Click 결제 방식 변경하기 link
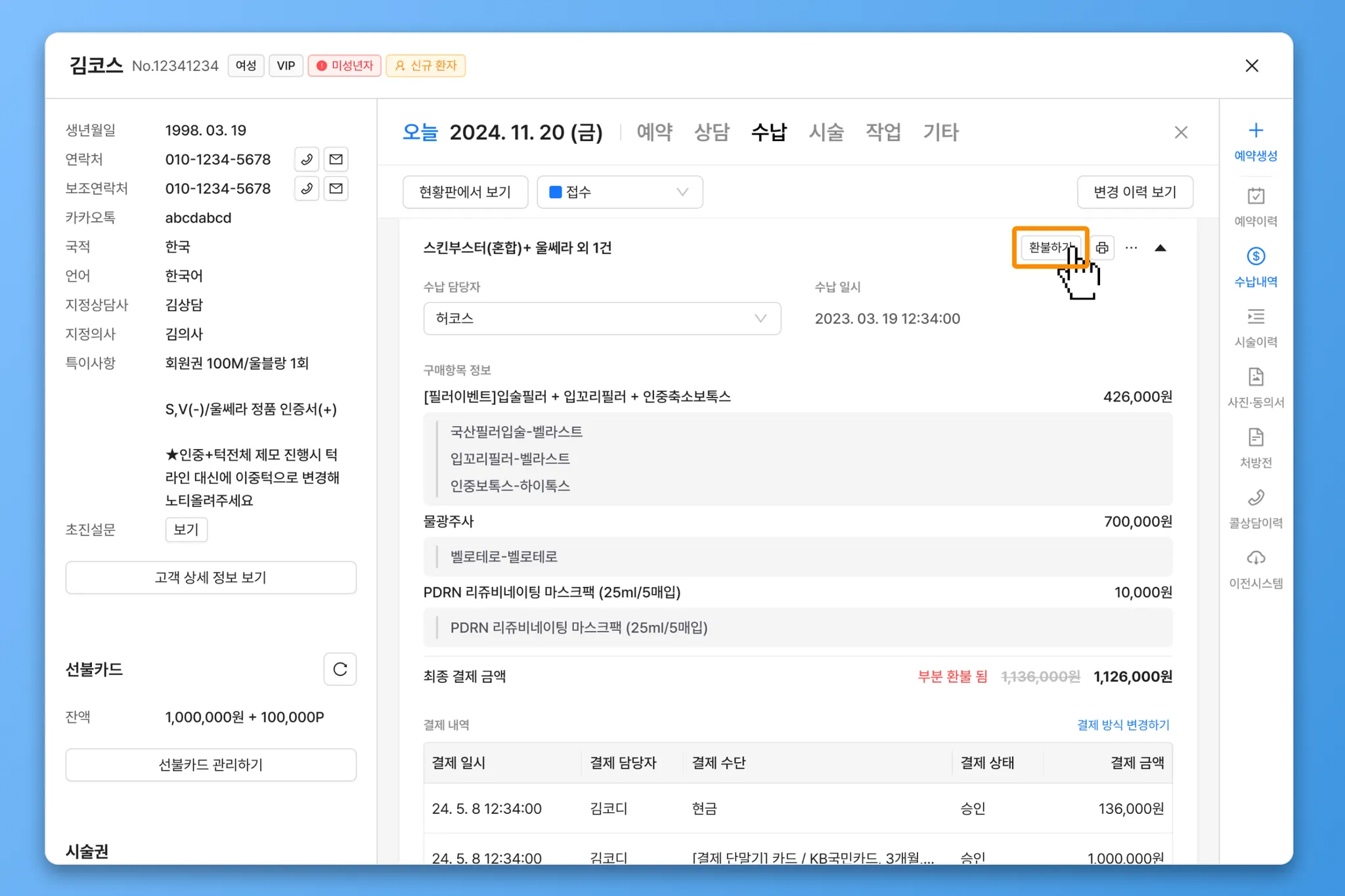Image resolution: width=1345 pixels, height=896 pixels. tap(1122, 725)
